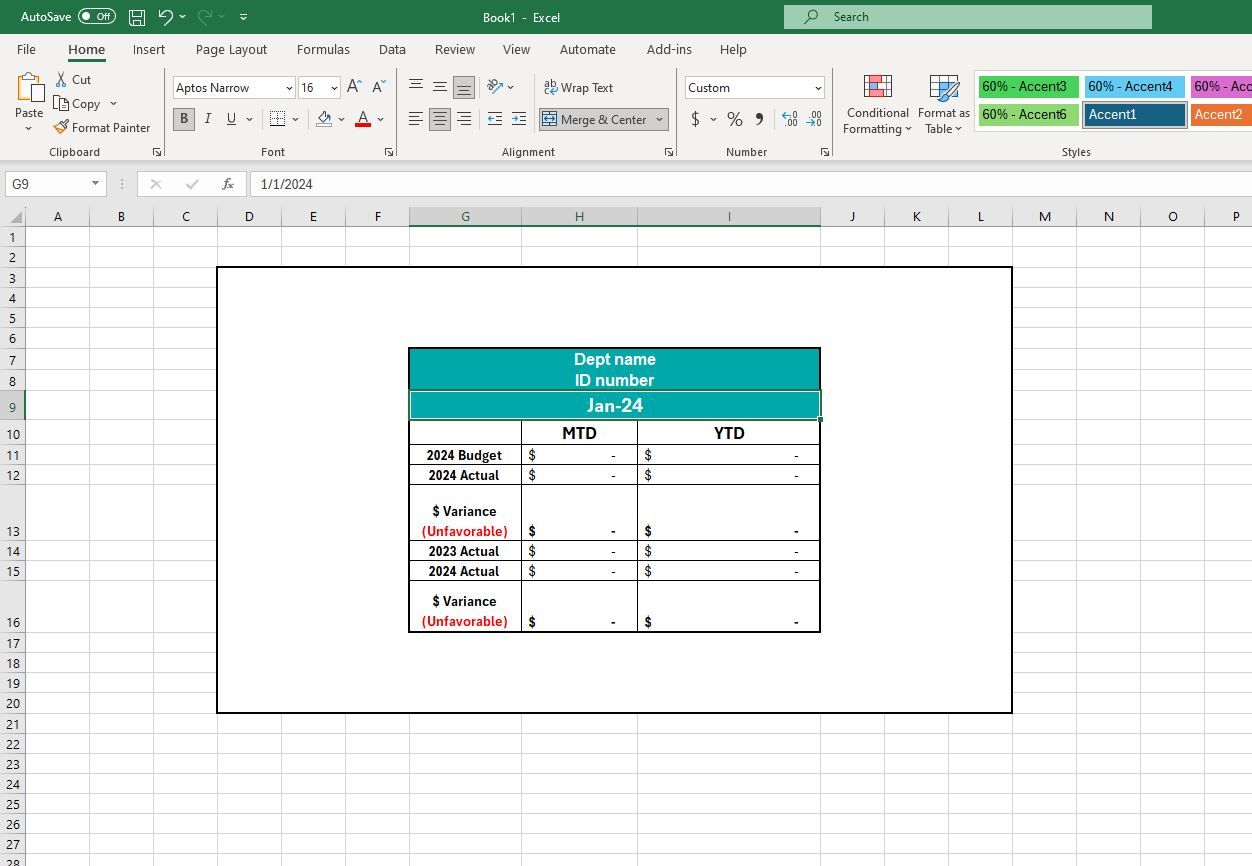Image resolution: width=1252 pixels, height=866 pixels.
Task: Click the Comma Style icon
Action: (759, 119)
